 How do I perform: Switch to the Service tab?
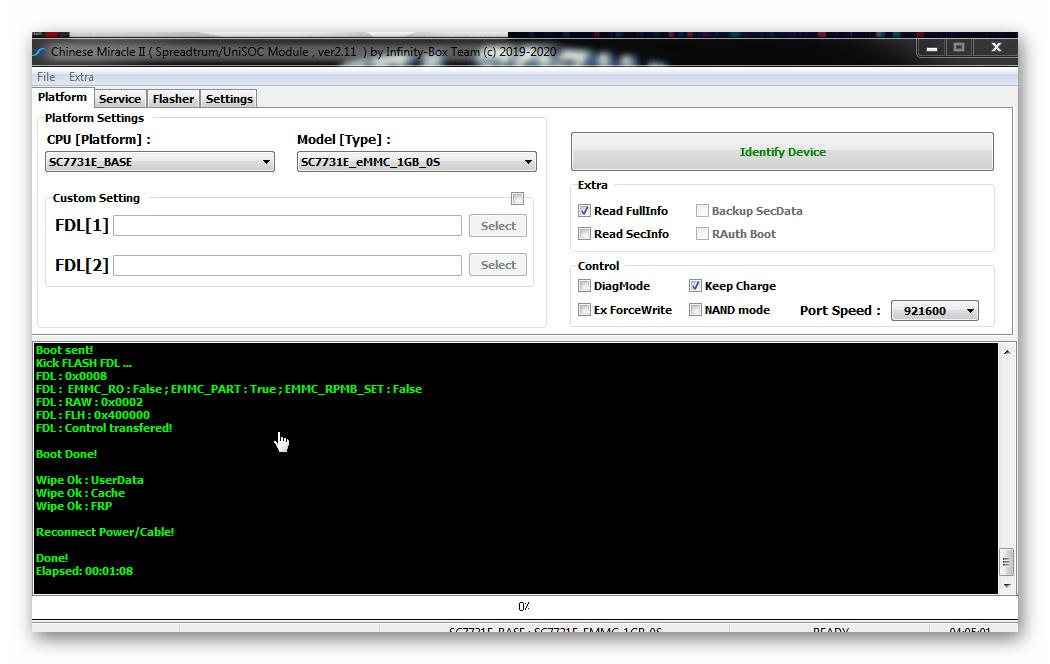(x=120, y=99)
